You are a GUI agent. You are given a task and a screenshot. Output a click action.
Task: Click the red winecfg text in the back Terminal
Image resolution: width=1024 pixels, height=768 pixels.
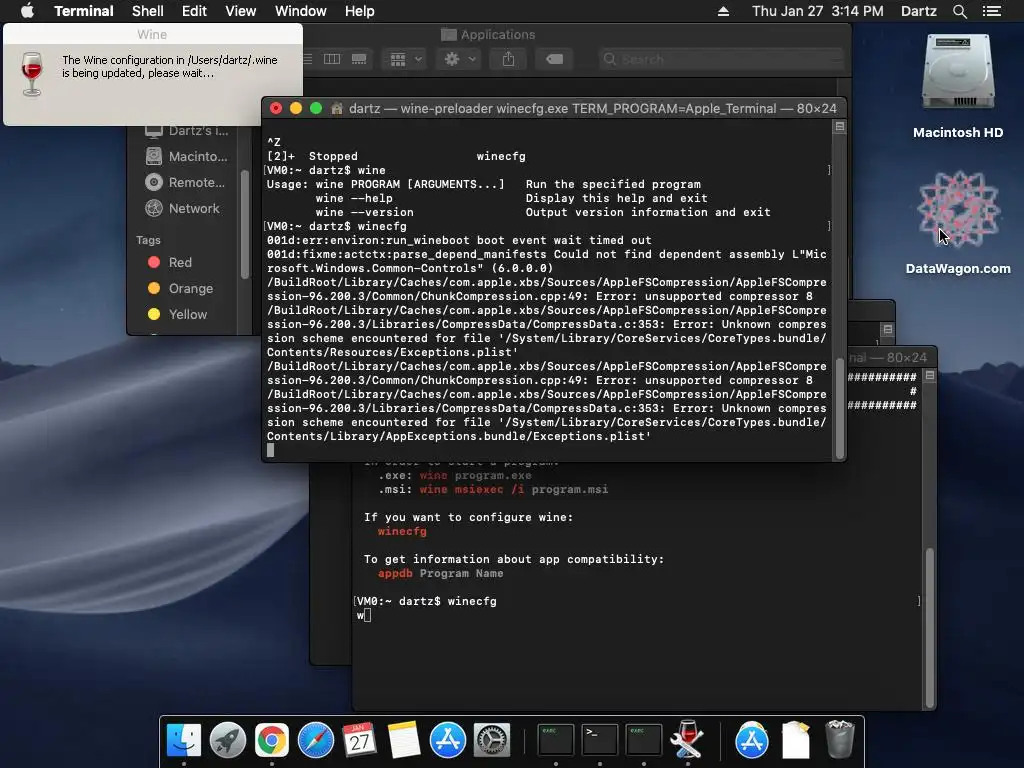click(x=402, y=531)
